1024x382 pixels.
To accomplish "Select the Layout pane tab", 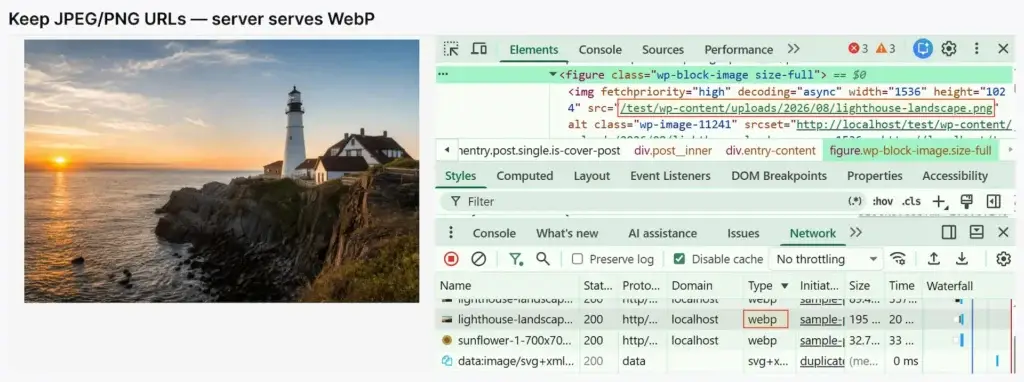I will click(x=592, y=176).
